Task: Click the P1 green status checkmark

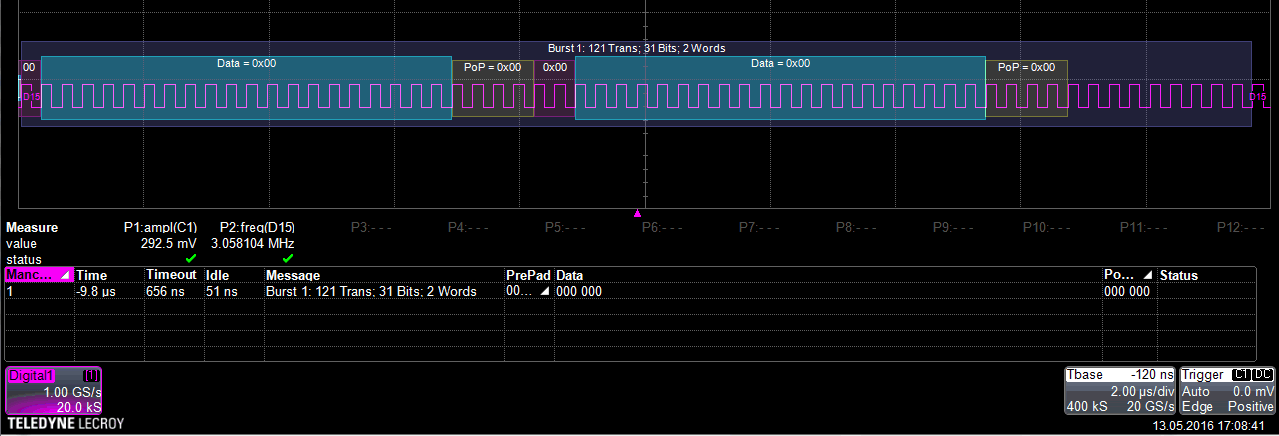Action: [x=190, y=258]
